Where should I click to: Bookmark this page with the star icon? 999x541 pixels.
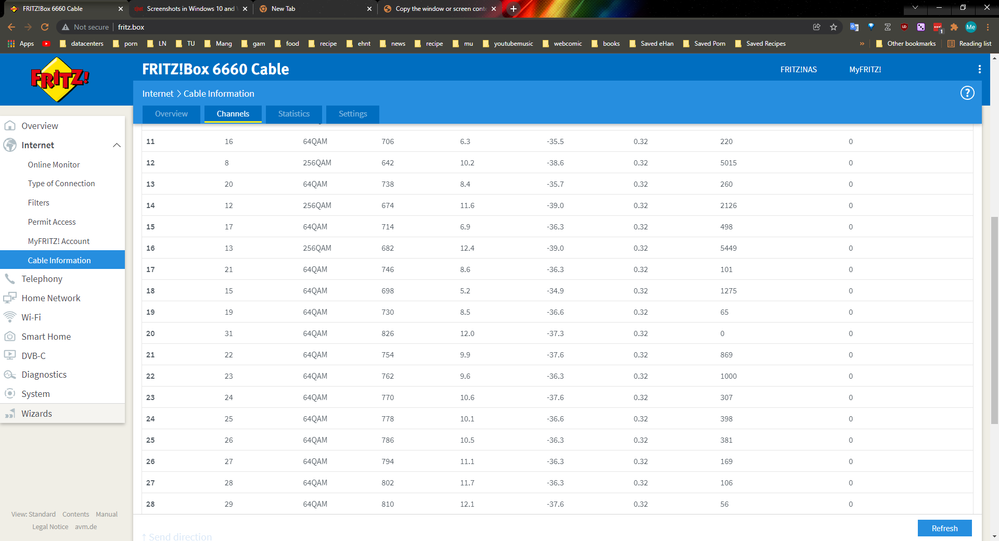pyautogui.click(x=833, y=27)
